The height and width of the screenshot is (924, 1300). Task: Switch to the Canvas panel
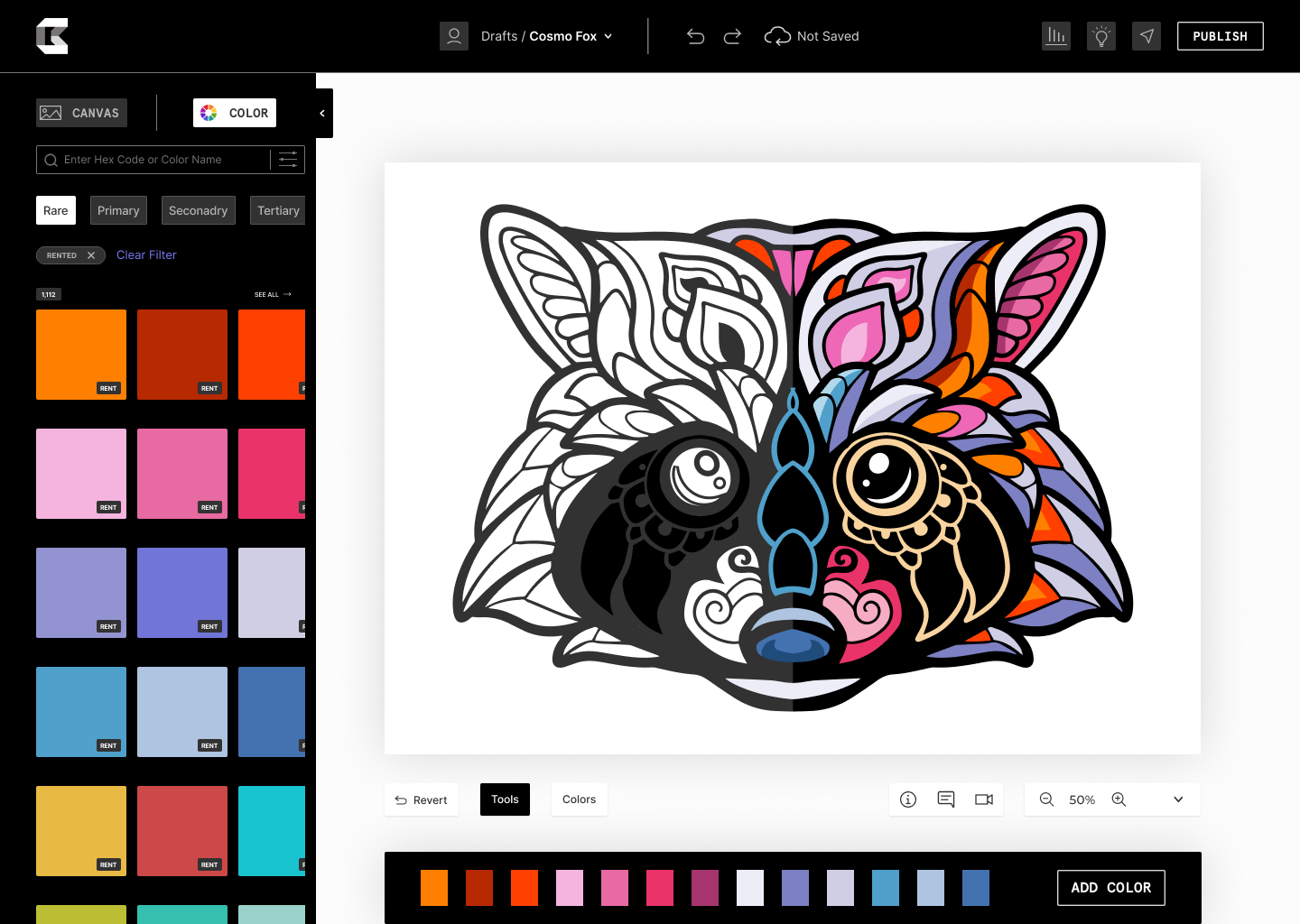[x=81, y=113]
